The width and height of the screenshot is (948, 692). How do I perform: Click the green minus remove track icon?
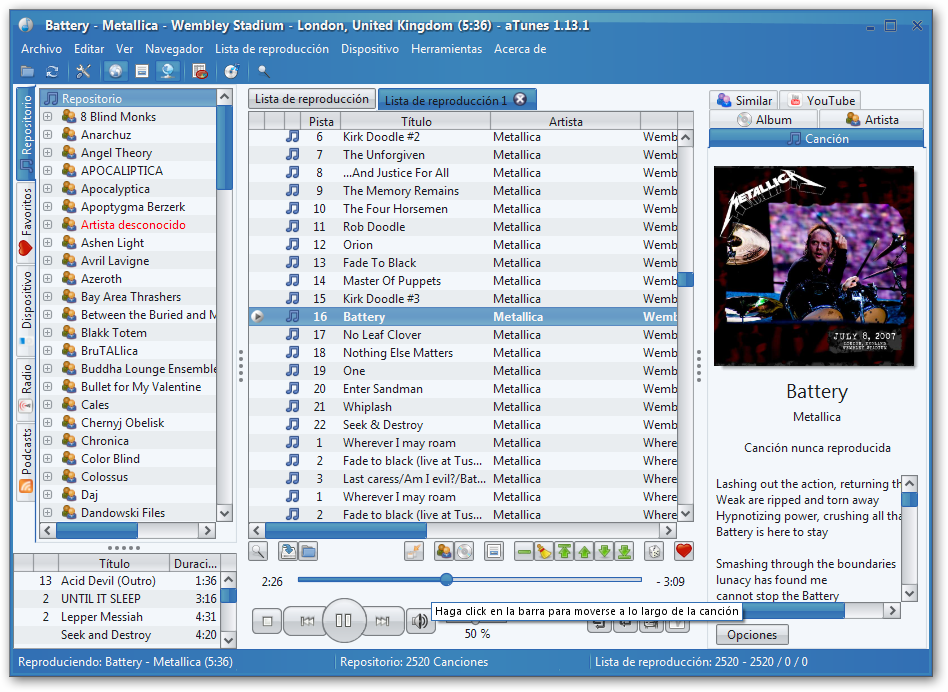(x=524, y=551)
